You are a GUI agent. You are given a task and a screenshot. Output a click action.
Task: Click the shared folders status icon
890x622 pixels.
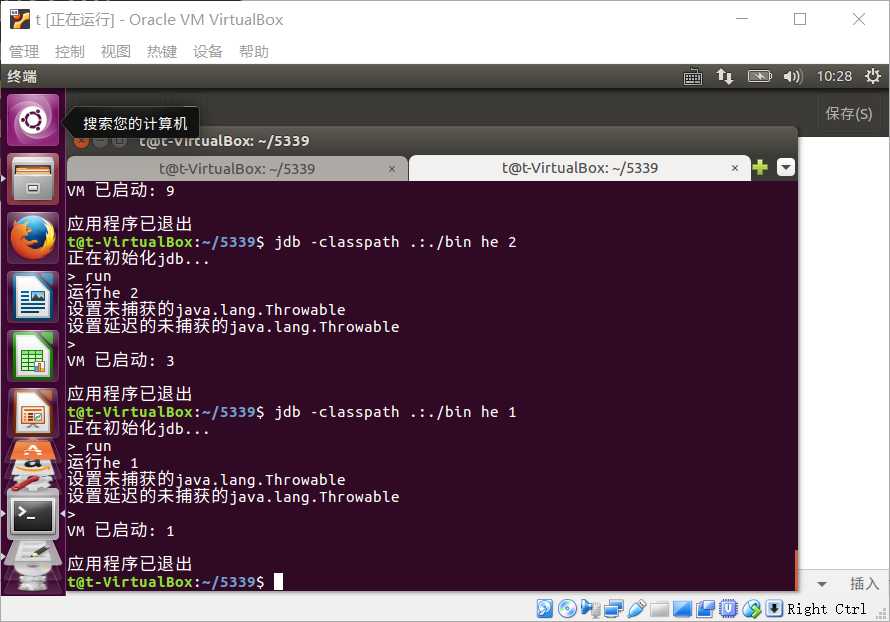660,610
